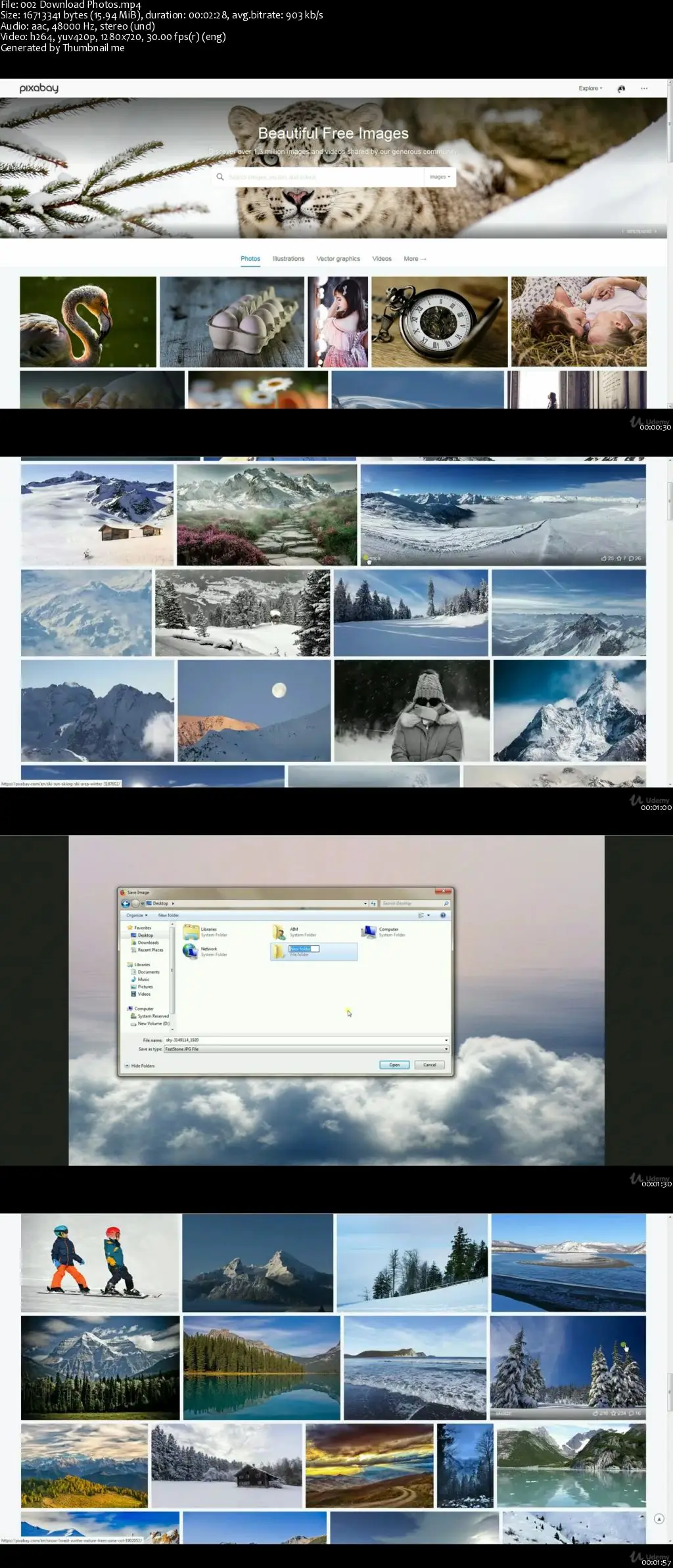This screenshot has width=673, height=1568.
Task: Open the Computer system folder icon
Action: pos(368,931)
